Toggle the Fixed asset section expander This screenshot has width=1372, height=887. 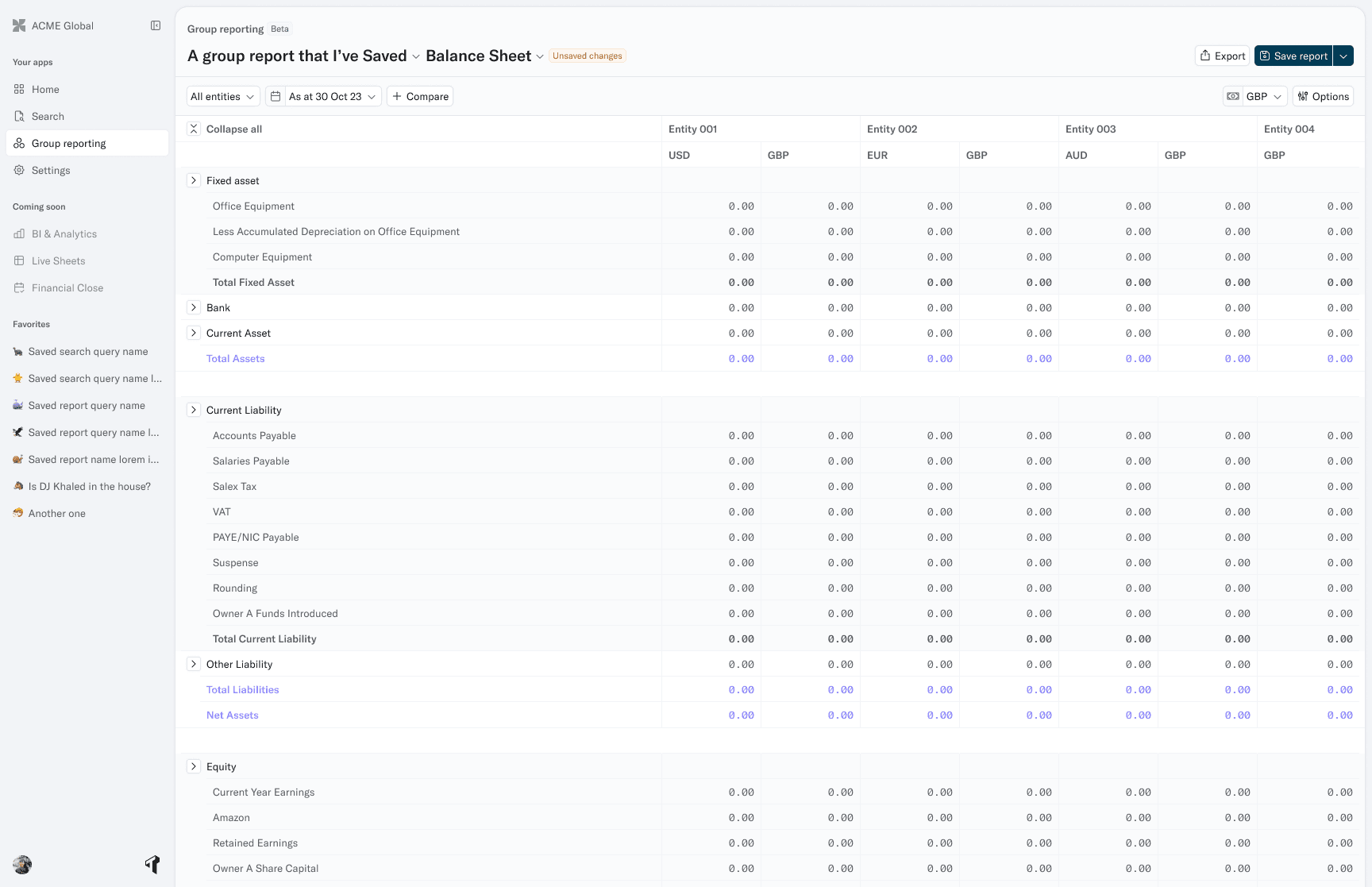194,181
